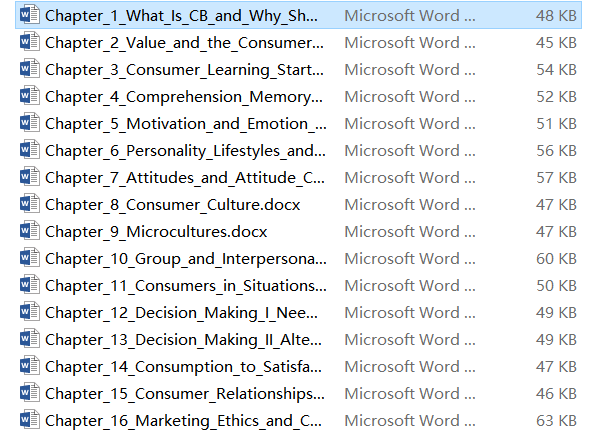Image resolution: width=600 pixels, height=447 pixels.
Task: Select the Chapter_13_Decision_Making_II file name
Action: [x=183, y=340]
